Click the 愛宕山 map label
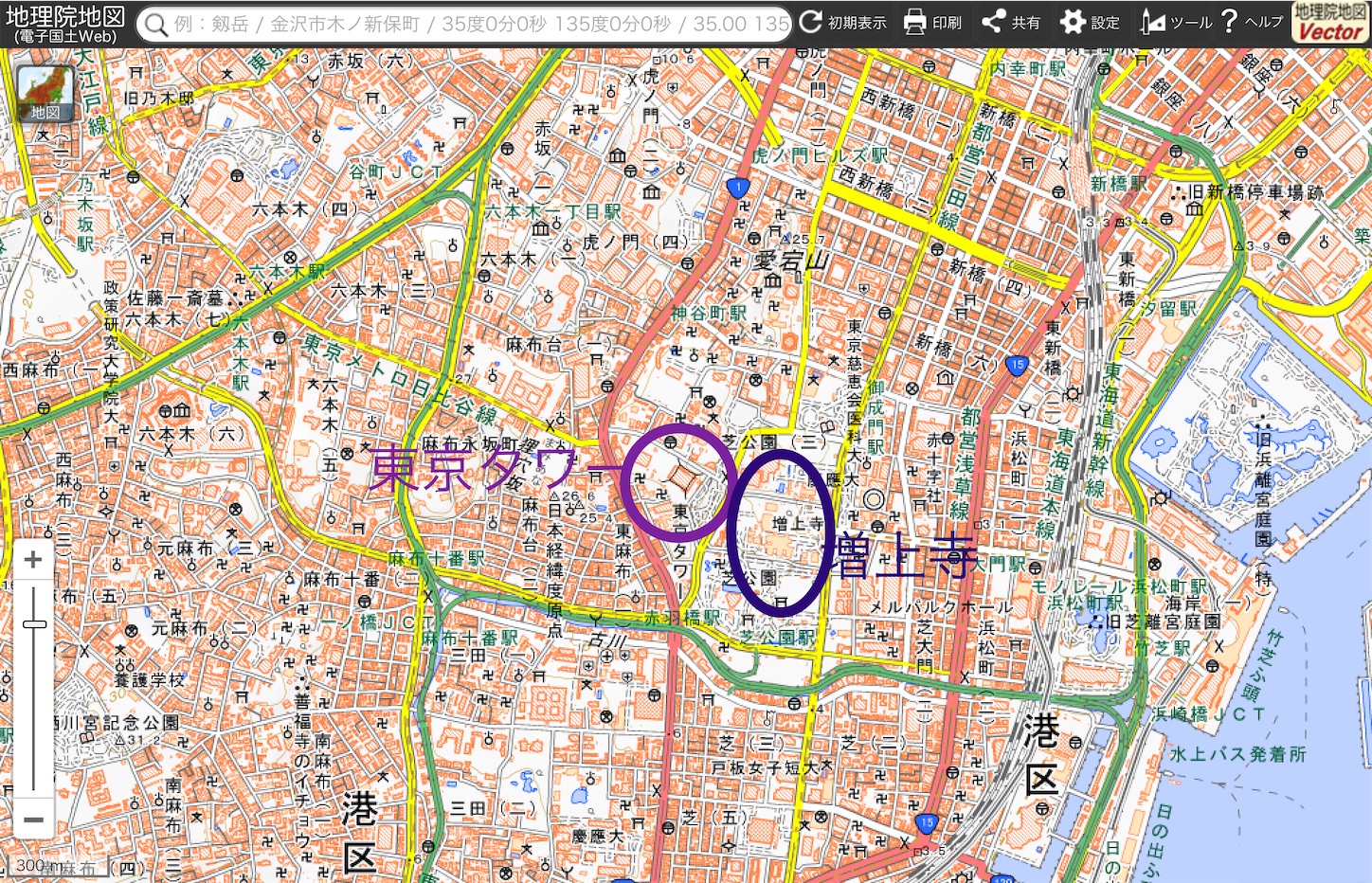The image size is (1372, 883). click(x=791, y=260)
